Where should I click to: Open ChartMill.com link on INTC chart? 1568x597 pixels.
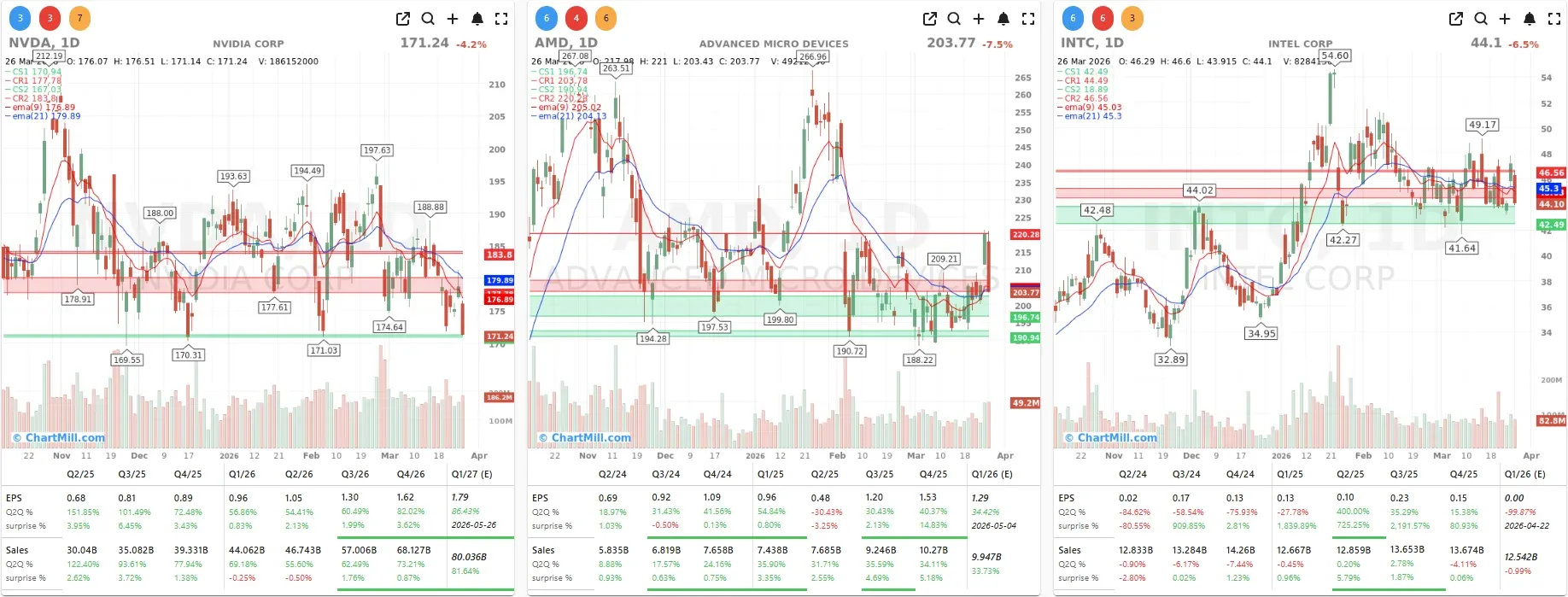pyautogui.click(x=1111, y=437)
